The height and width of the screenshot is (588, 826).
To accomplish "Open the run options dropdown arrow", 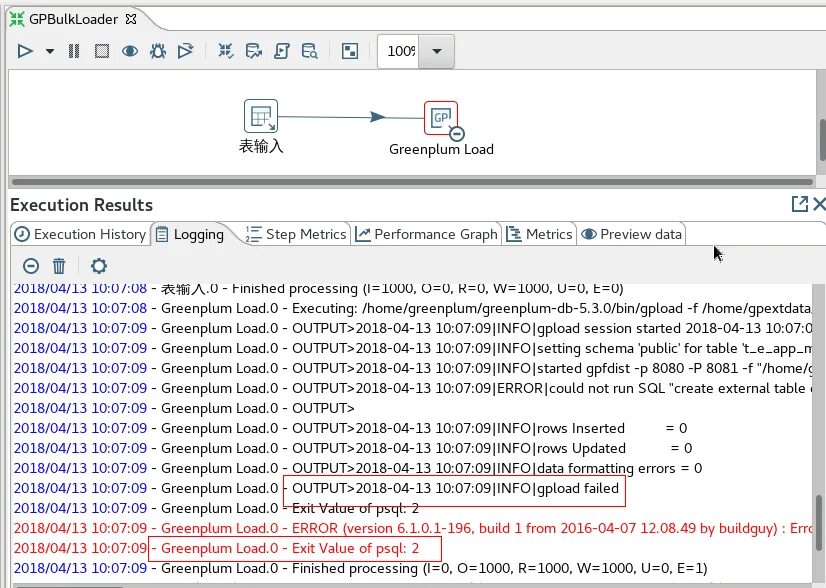I will [50, 51].
